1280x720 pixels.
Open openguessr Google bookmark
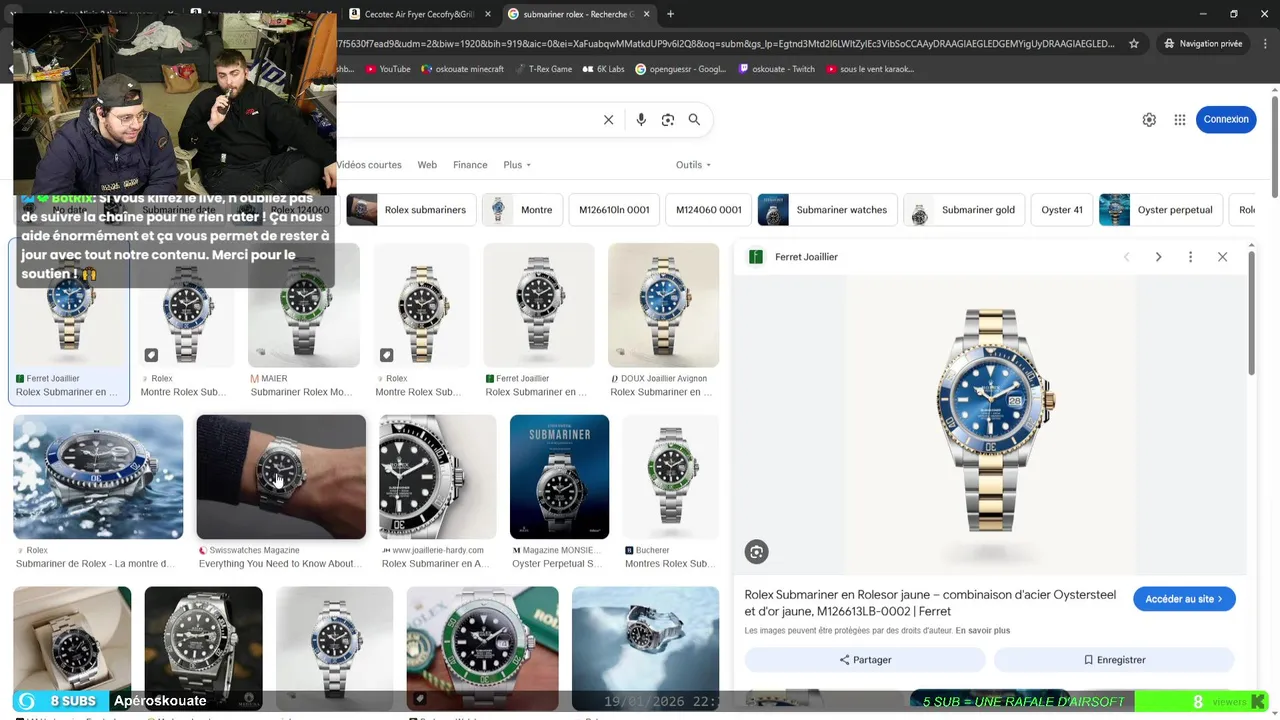681,69
